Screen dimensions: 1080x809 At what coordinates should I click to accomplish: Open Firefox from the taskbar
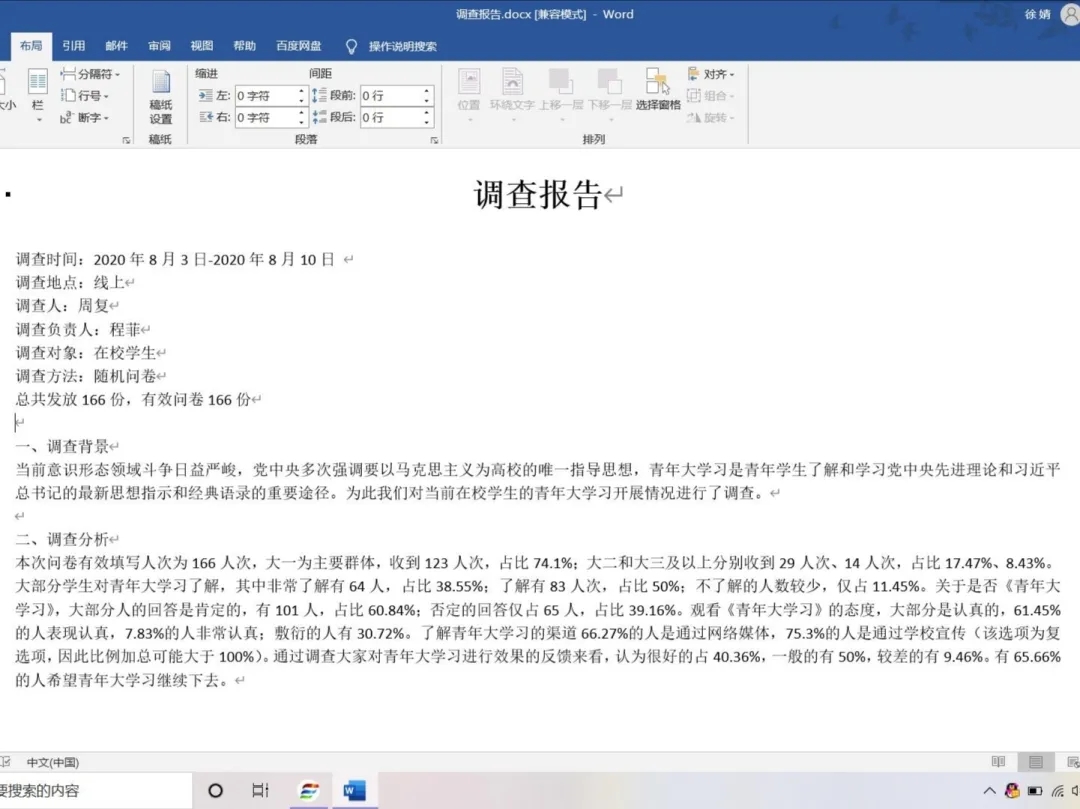coord(309,788)
